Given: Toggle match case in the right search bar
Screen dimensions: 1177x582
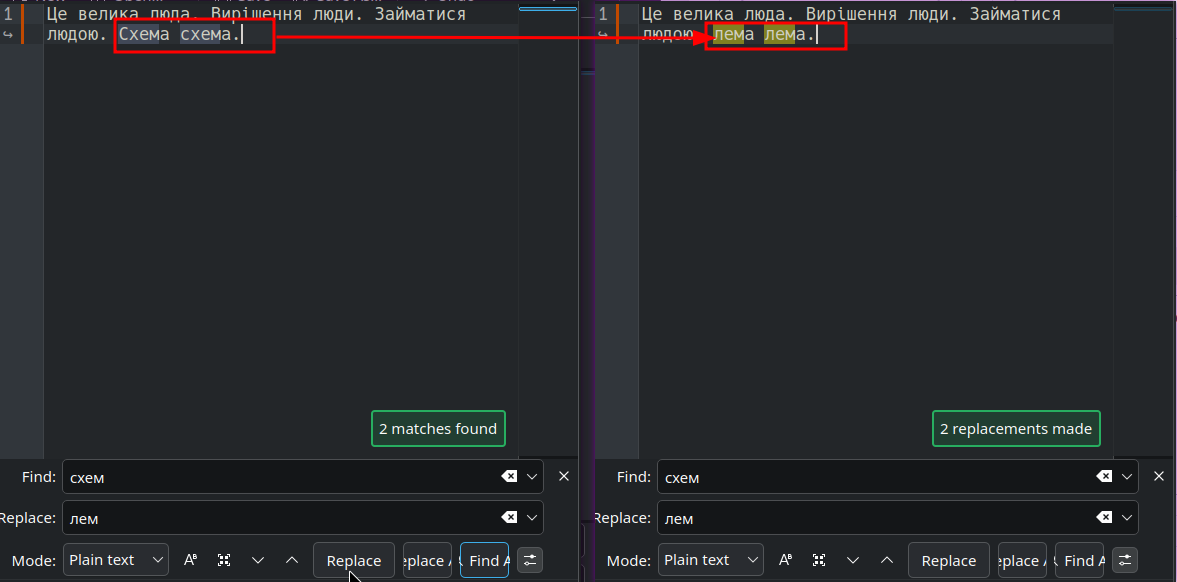Looking at the screenshot, I should click(x=785, y=560).
